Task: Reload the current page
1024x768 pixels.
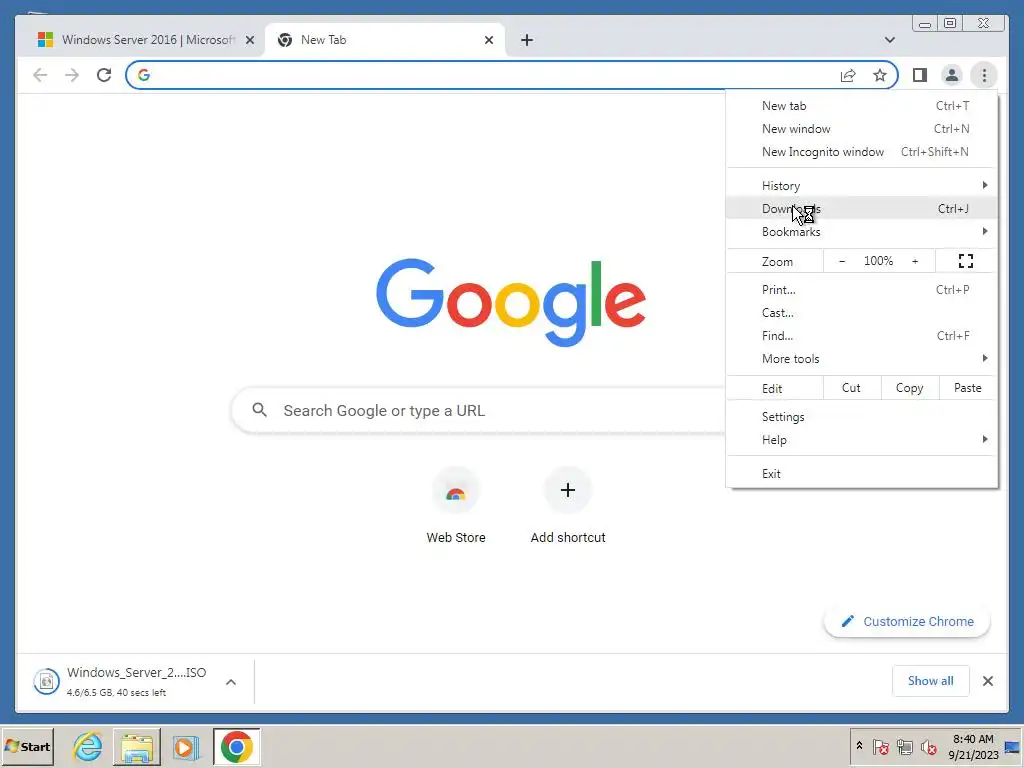Action: click(104, 75)
